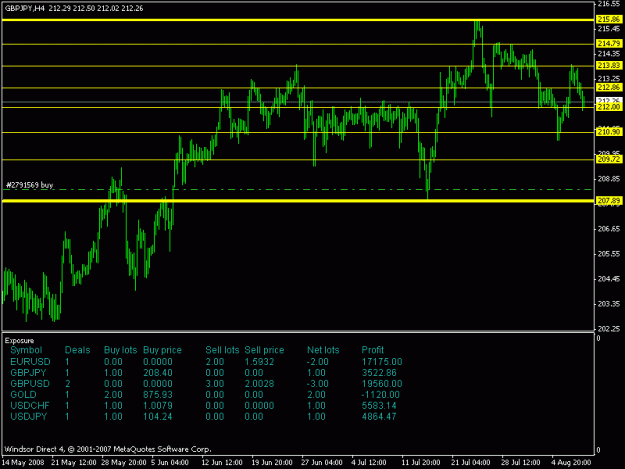Click EURUSD profit value 17175.00
Viewport: 625px width, 469px height.
pyautogui.click(x=382, y=362)
